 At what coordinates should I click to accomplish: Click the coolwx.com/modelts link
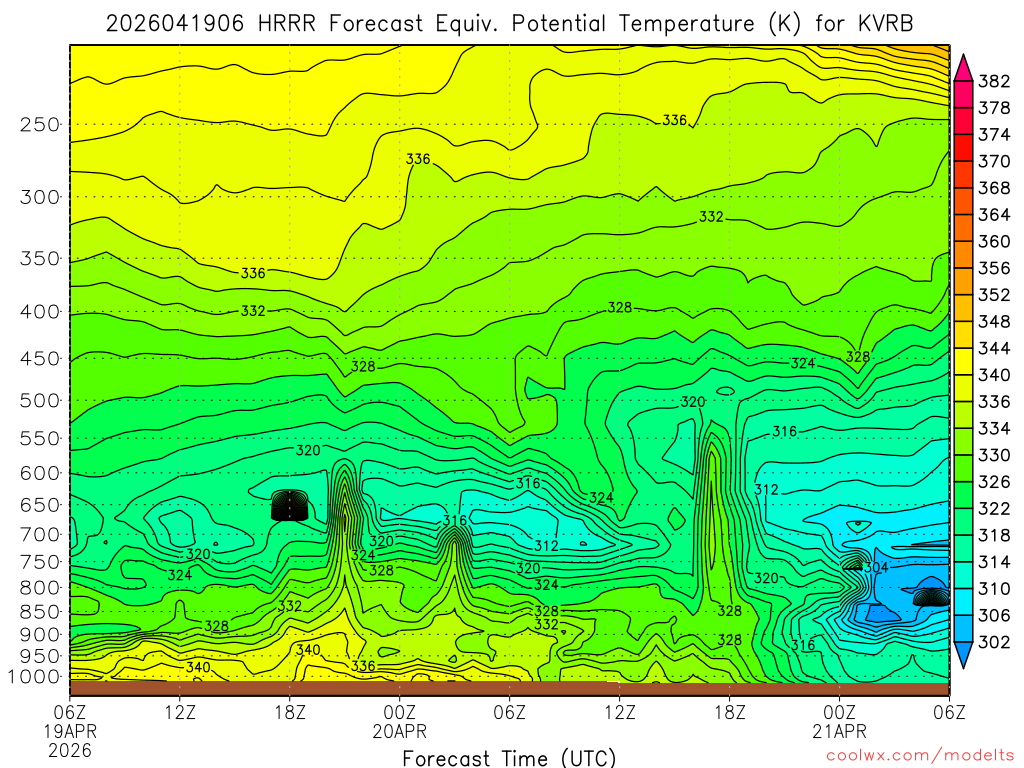[x=921, y=756]
